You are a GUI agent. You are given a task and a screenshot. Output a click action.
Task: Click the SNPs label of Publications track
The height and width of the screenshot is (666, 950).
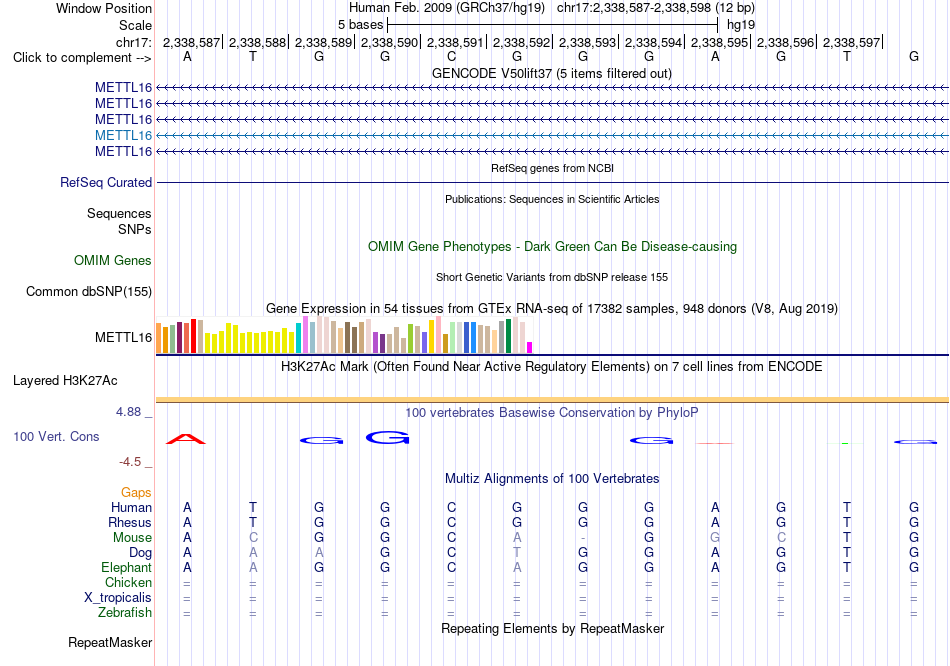[135, 229]
